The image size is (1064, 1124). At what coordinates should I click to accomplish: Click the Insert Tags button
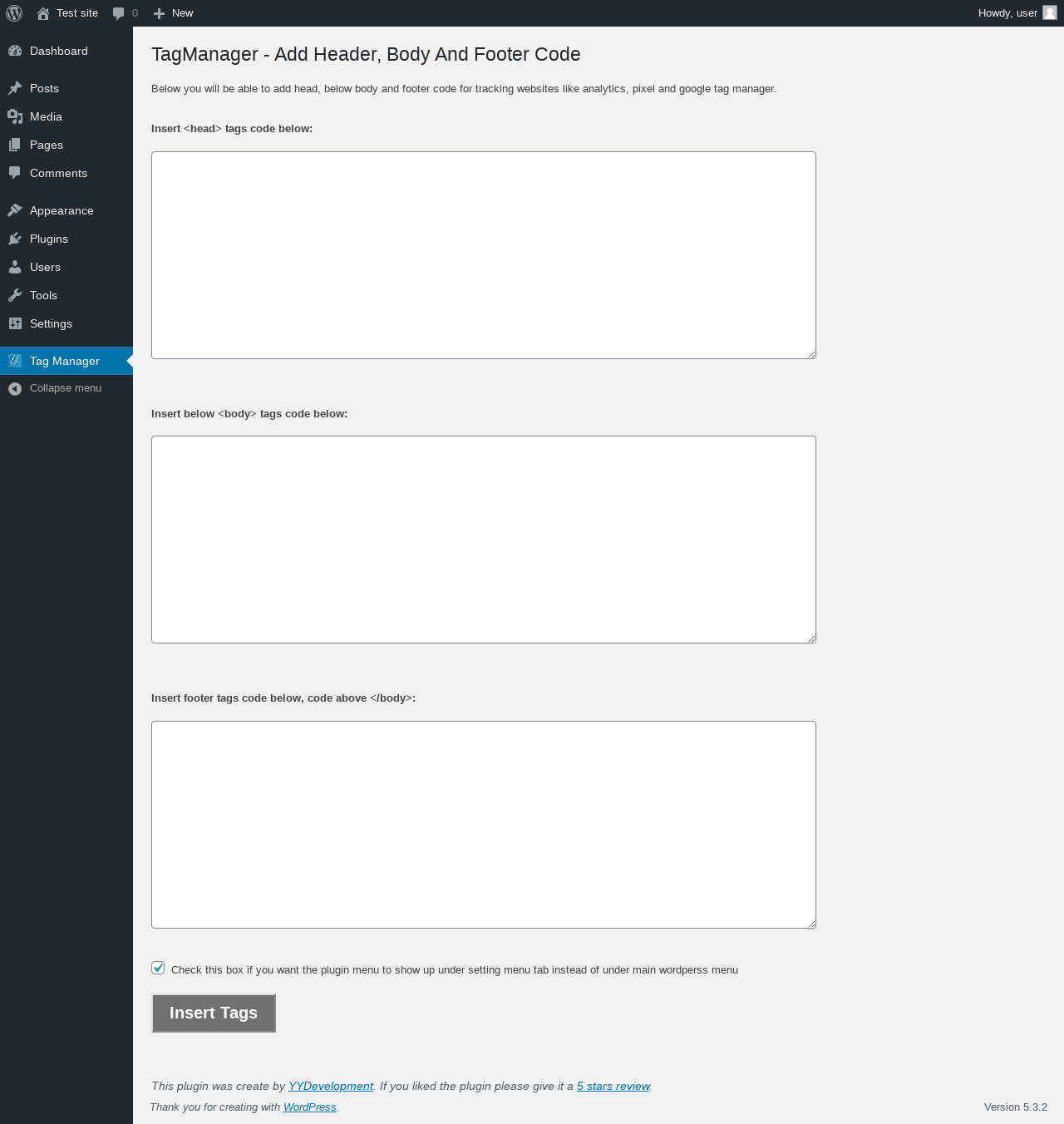coord(214,1013)
